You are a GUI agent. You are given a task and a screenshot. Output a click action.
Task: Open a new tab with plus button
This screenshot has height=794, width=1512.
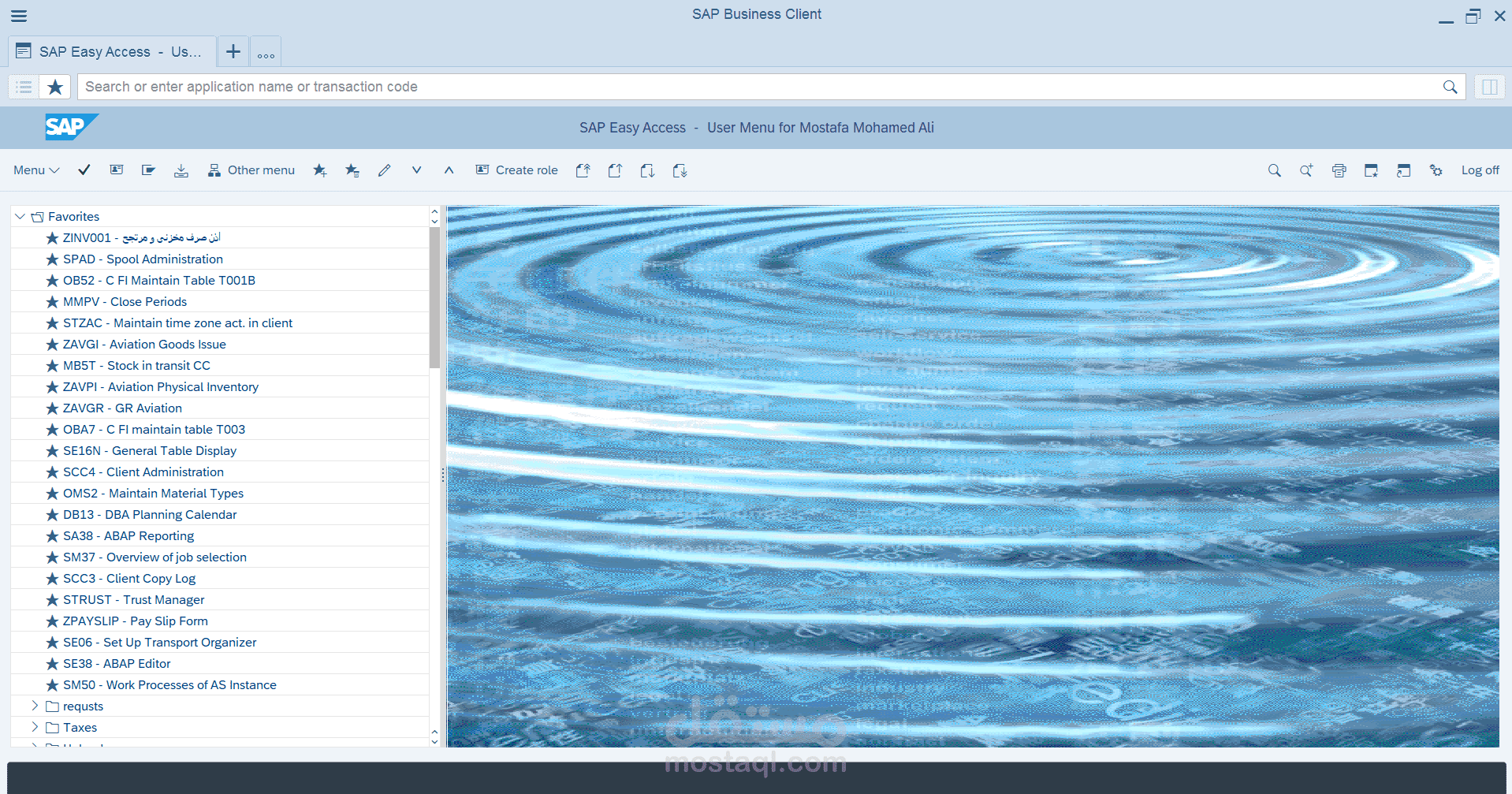point(233,52)
